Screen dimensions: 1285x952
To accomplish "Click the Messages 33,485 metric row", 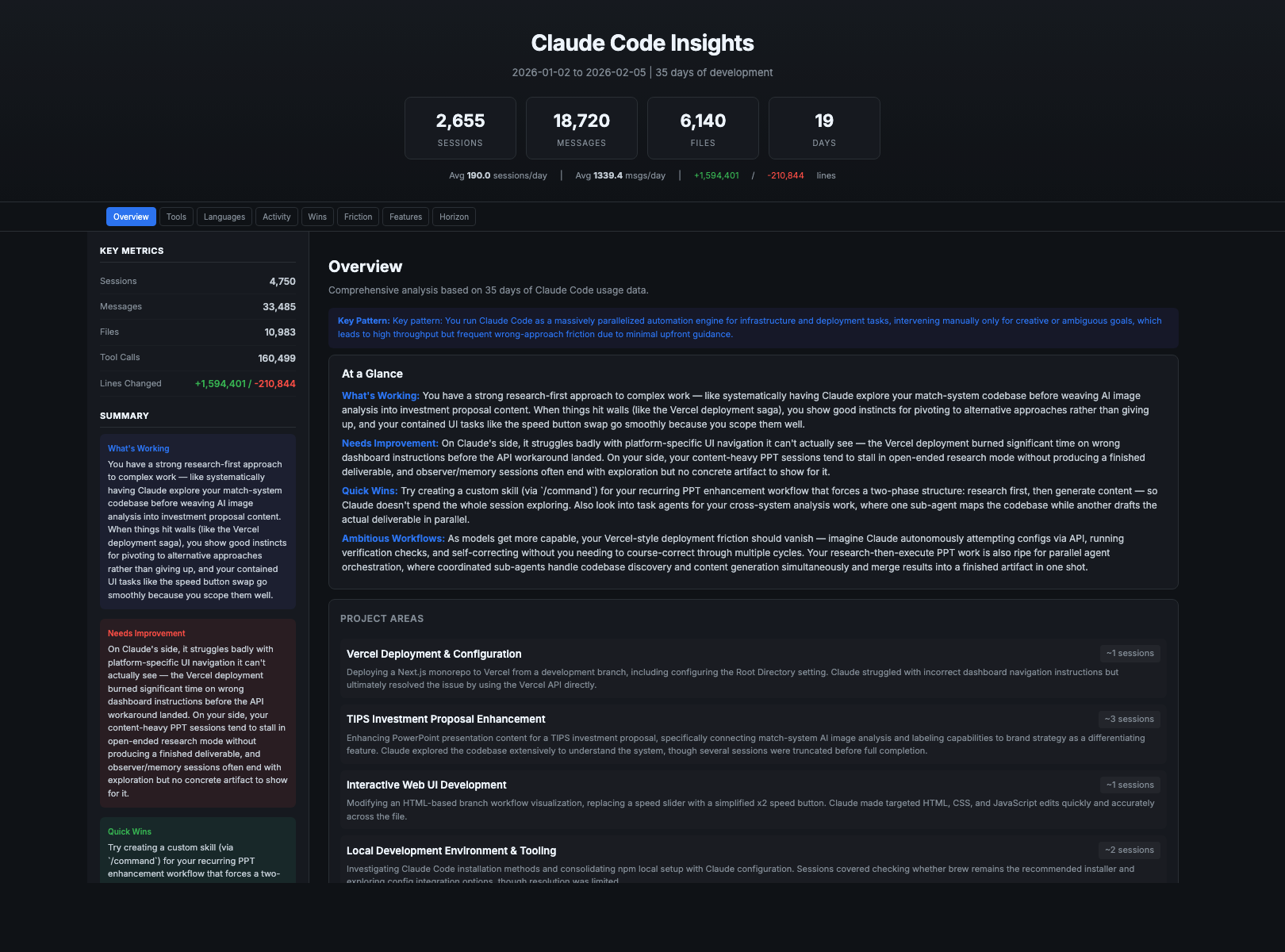I will (198, 306).
